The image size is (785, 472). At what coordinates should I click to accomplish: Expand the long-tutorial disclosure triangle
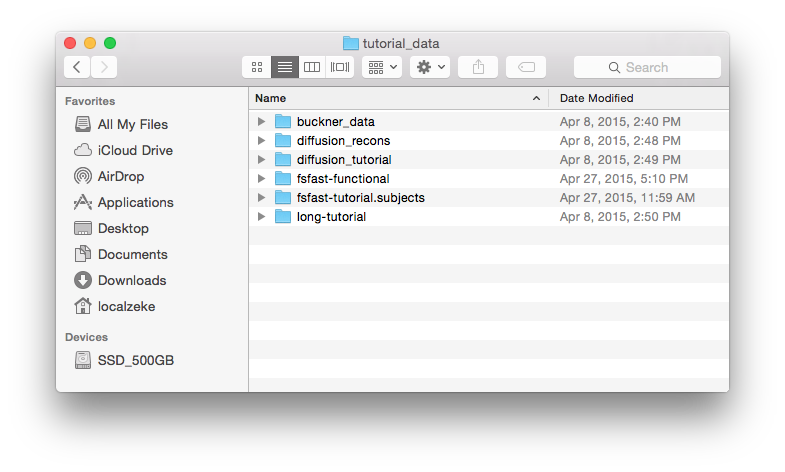click(x=262, y=217)
